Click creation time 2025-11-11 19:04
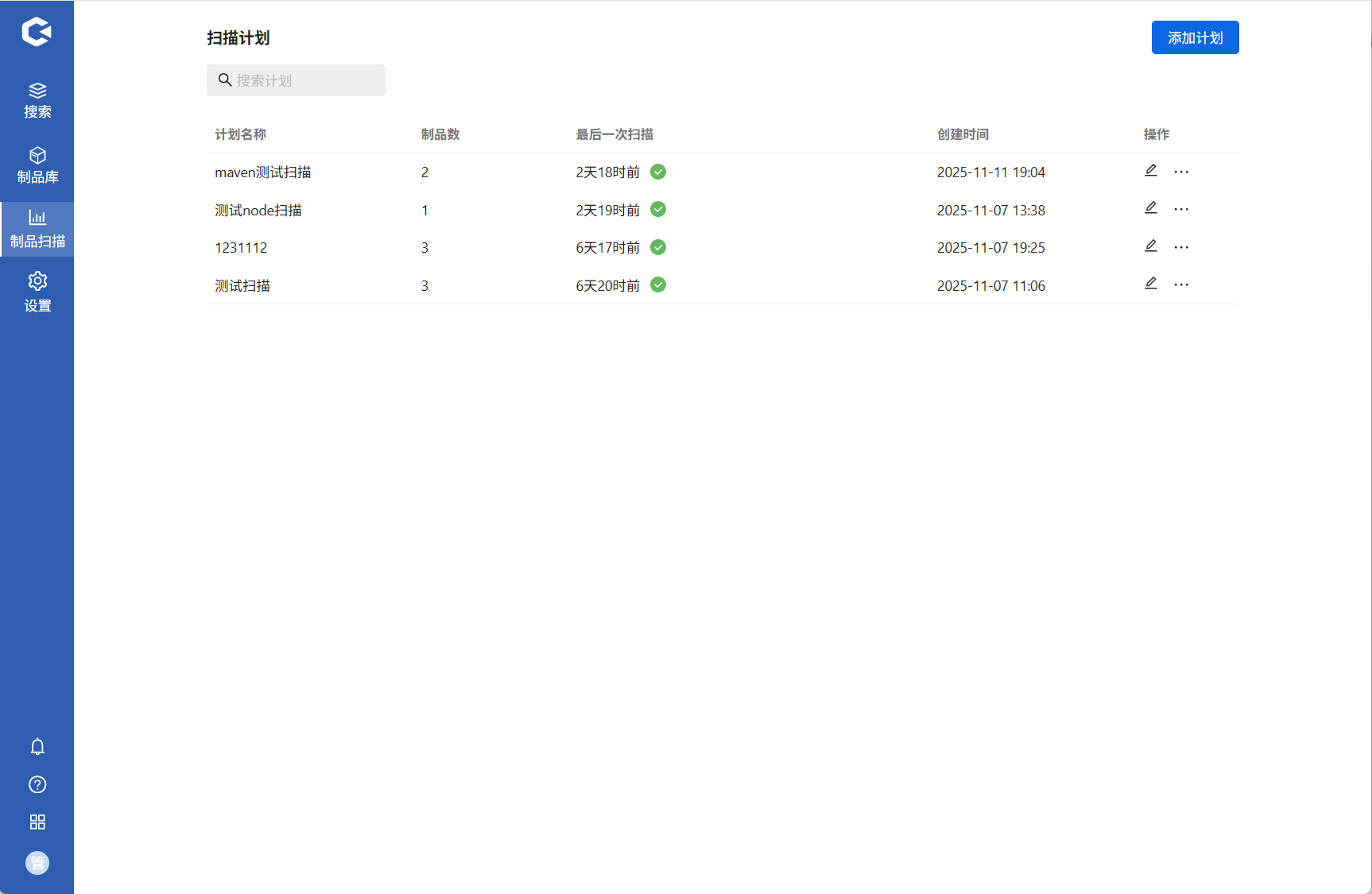 tap(991, 172)
